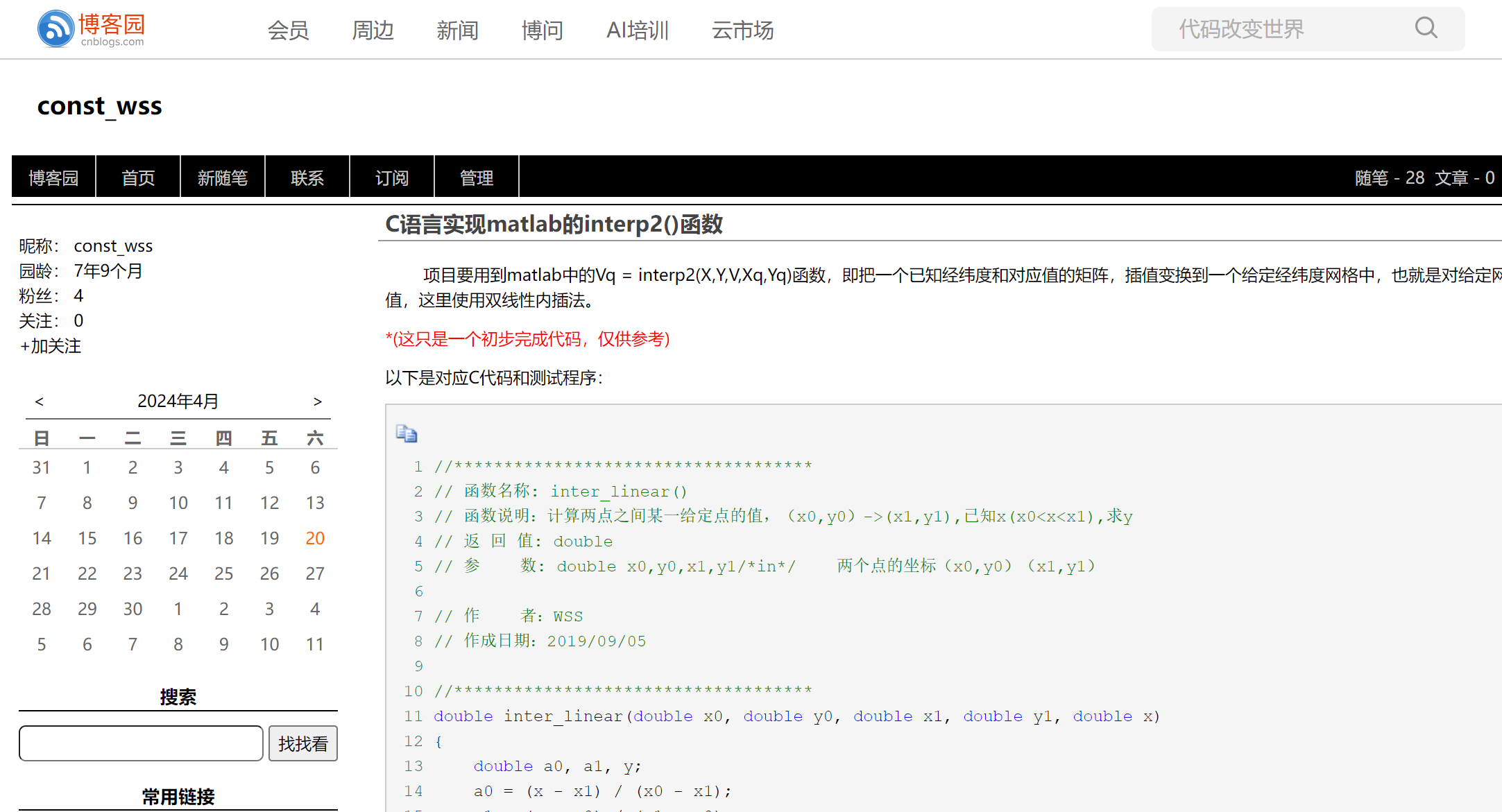Screen dimensions: 1502x812
Task: Click the 园龄 7年9个月 link
Action: coord(108,271)
